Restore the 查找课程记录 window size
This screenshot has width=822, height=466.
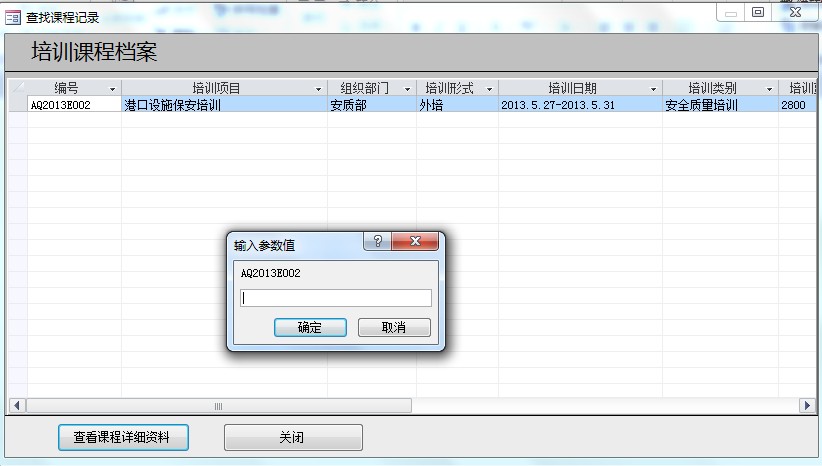758,12
